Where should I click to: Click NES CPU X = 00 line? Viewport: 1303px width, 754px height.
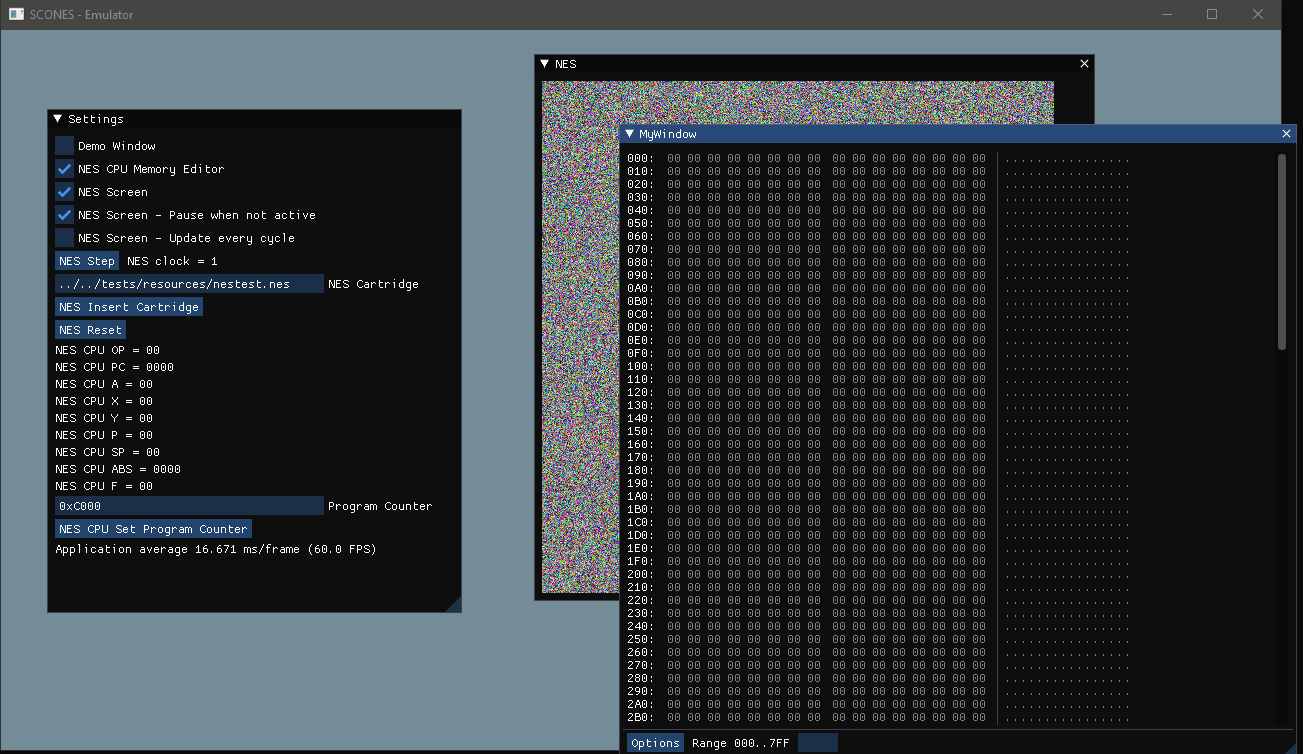click(104, 401)
